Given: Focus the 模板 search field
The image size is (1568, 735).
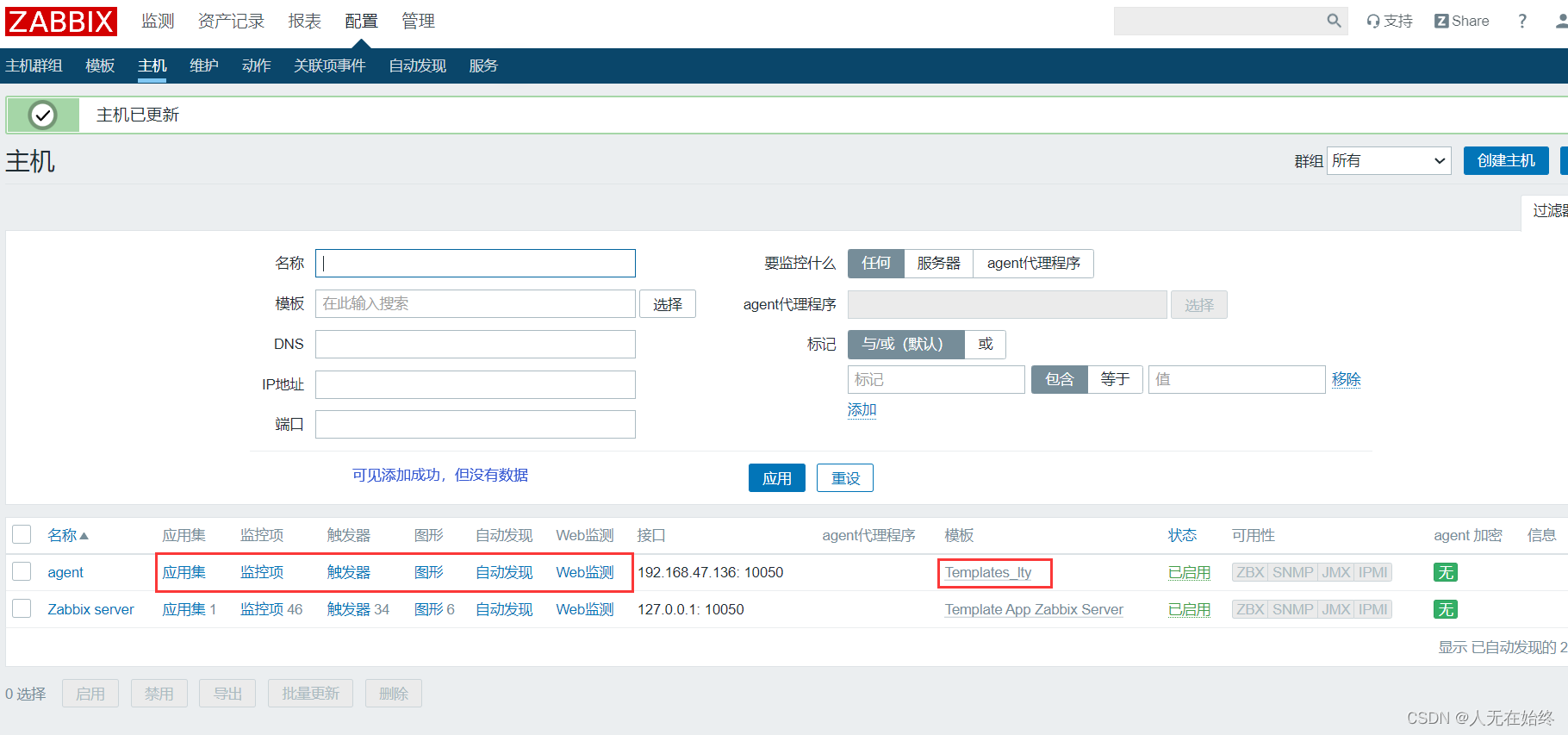Looking at the screenshot, I should coord(476,304).
